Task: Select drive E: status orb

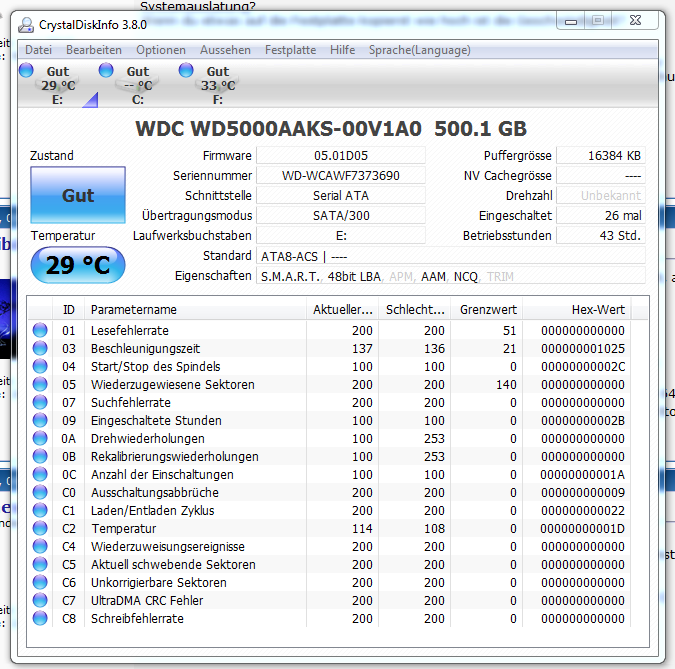Action: pyautogui.click(x=26, y=70)
